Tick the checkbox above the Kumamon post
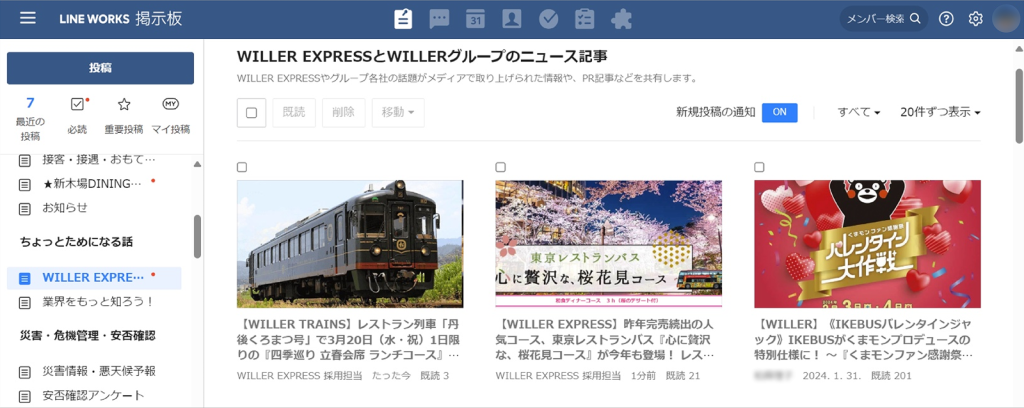The image size is (1024, 408). (759, 167)
